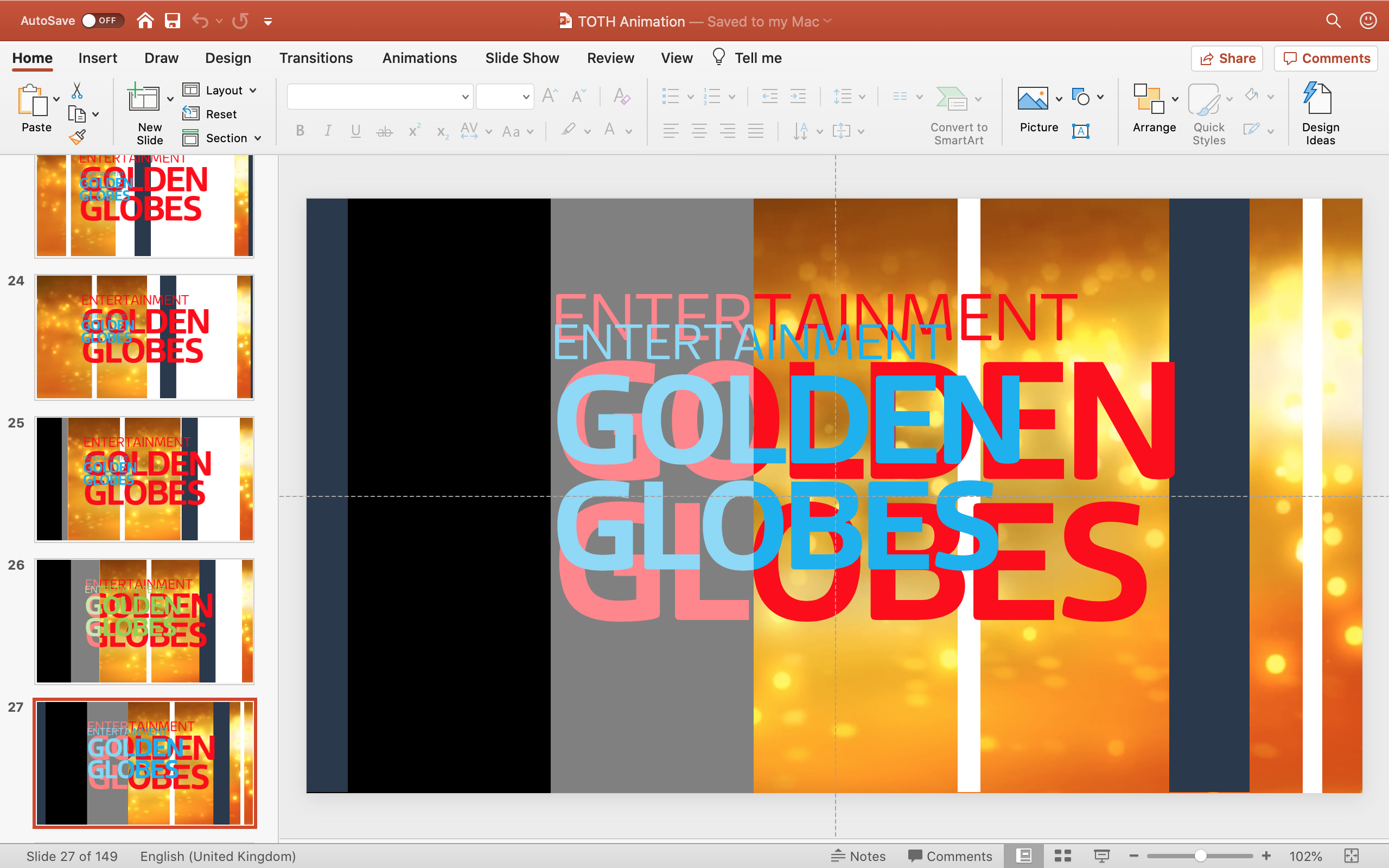The width and height of the screenshot is (1389, 868).
Task: Decrease list indent level
Action: click(770, 96)
